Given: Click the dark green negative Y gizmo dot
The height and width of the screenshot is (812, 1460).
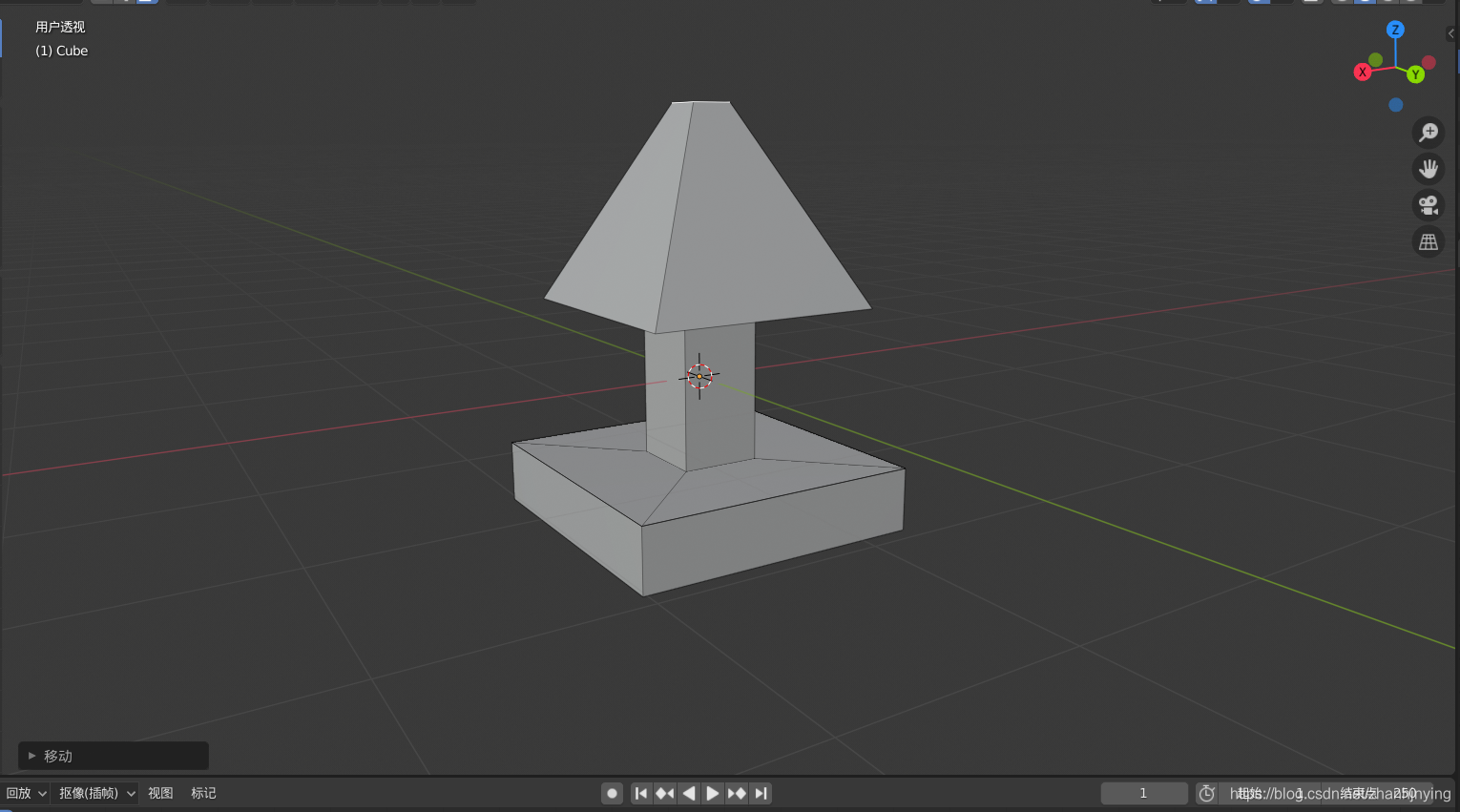Looking at the screenshot, I should pyautogui.click(x=1375, y=60).
